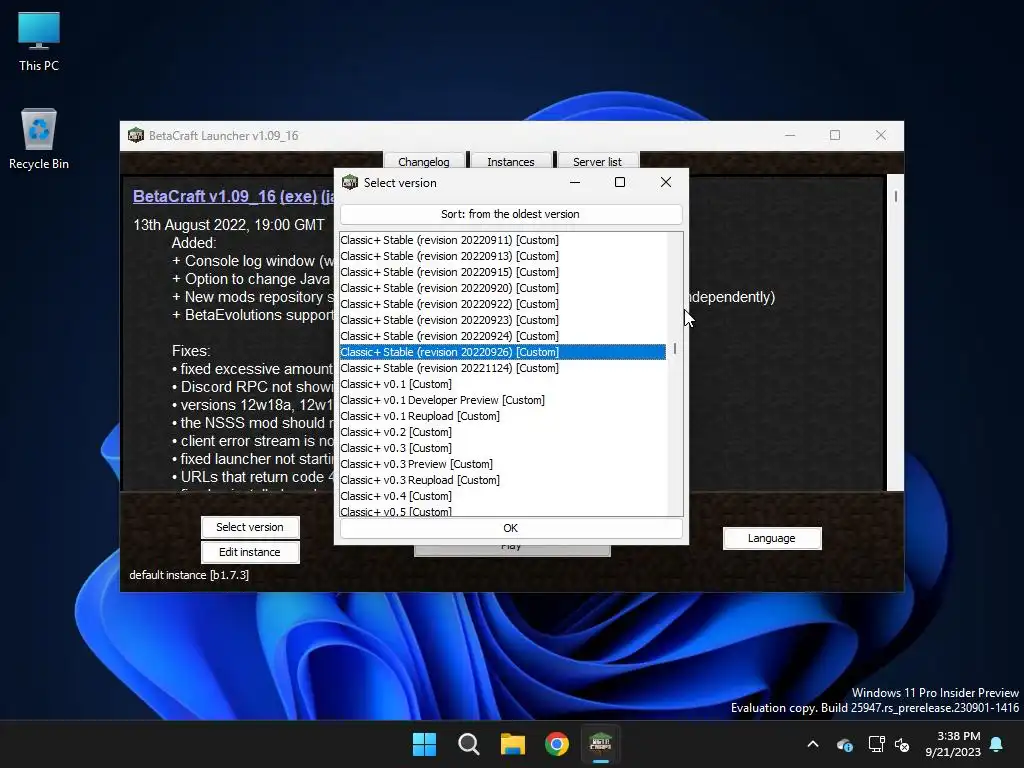Select Classic+ v0.2 [Custom] entry

[x=503, y=432]
